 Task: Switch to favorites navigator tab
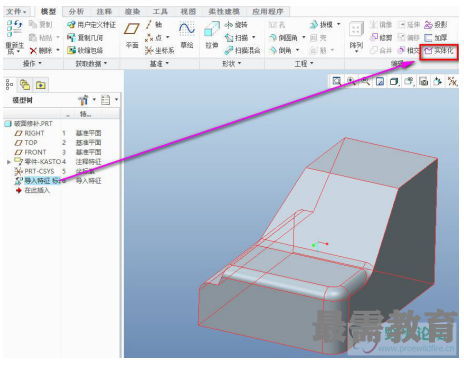(41, 85)
